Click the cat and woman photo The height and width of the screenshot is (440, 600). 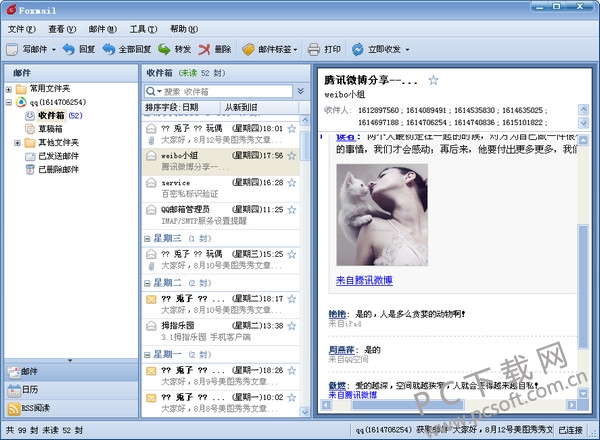[x=382, y=215]
